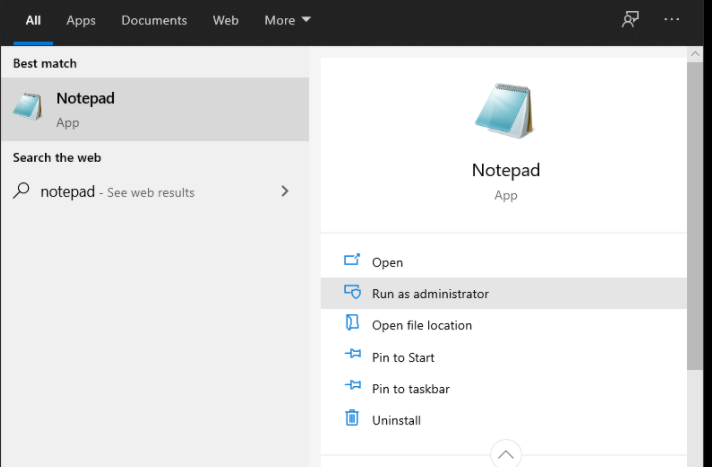
Task: Choose Run as administrator
Action: click(x=504, y=293)
